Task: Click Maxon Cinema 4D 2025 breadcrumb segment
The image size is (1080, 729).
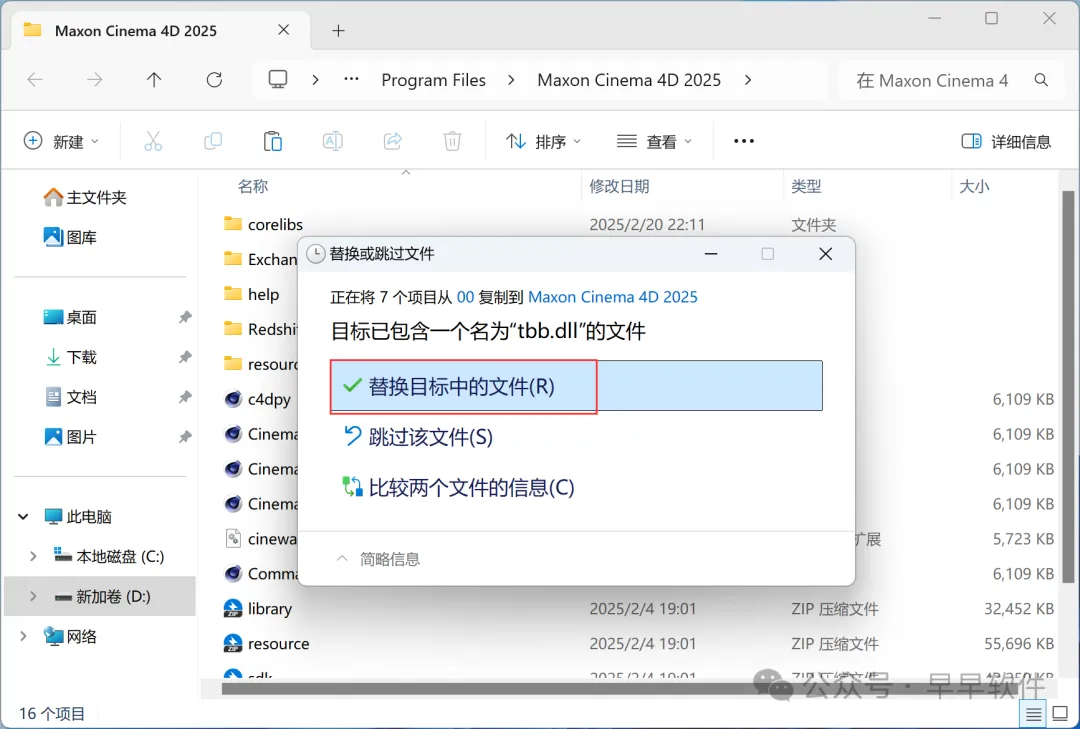Action: coord(629,80)
